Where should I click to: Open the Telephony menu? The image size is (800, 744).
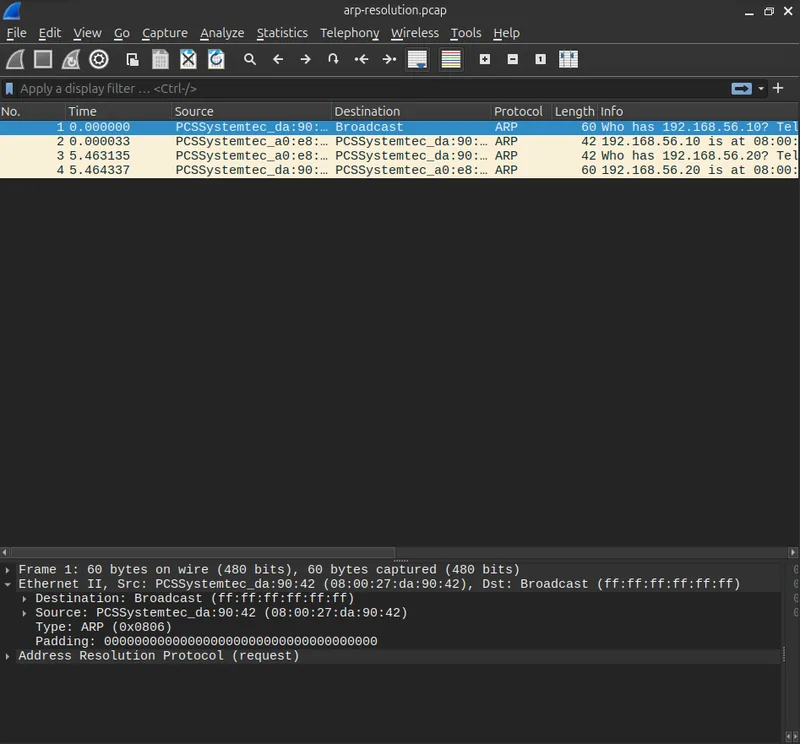349,33
